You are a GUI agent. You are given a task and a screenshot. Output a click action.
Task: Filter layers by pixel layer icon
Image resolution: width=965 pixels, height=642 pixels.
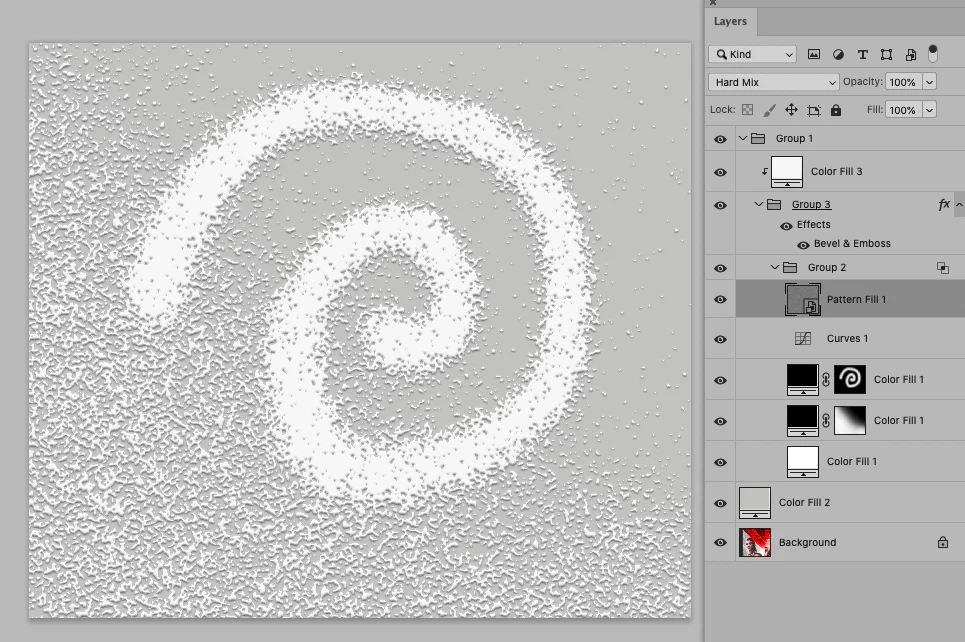pos(814,54)
